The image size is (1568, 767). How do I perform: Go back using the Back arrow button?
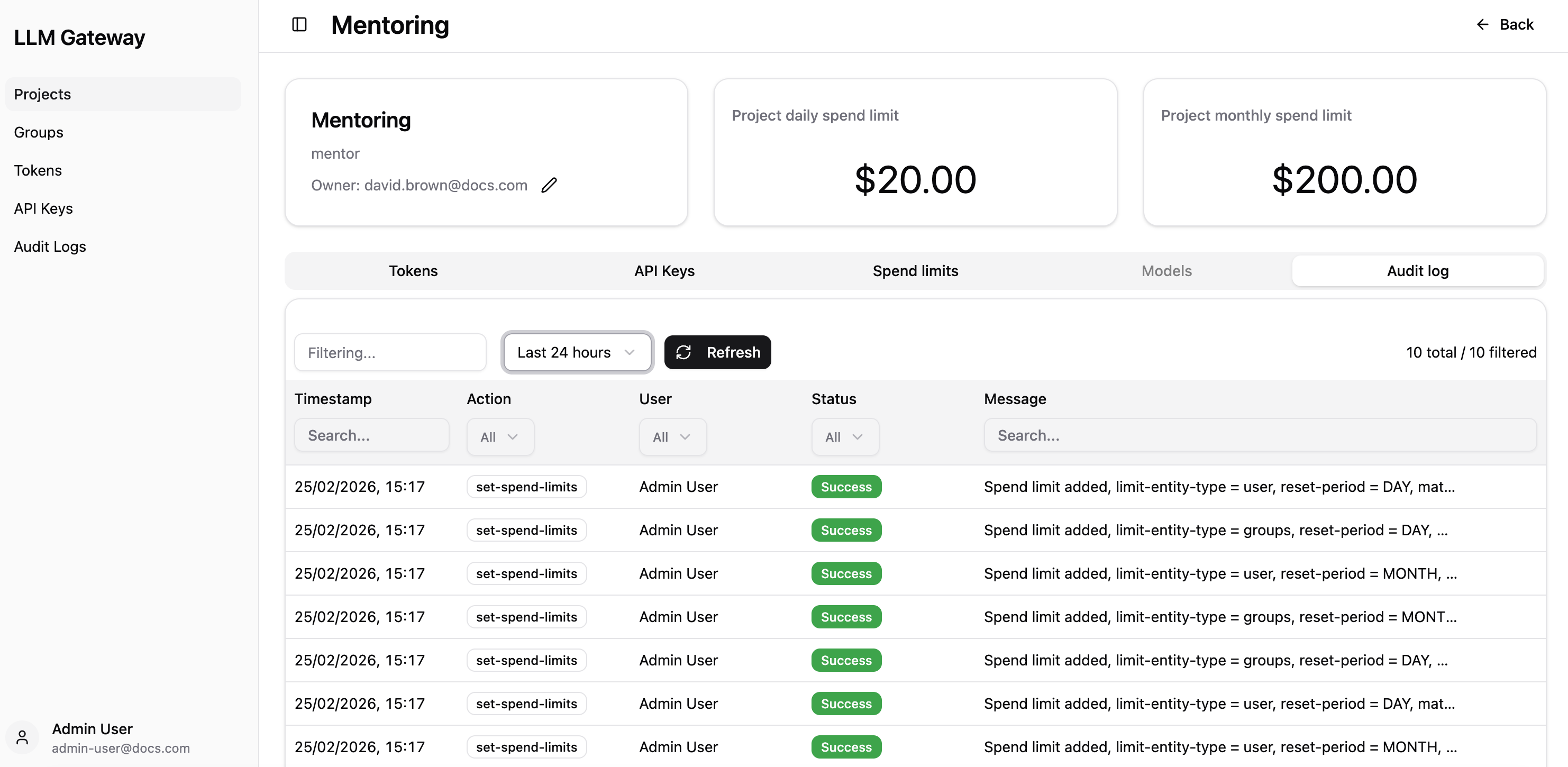[x=1505, y=25]
